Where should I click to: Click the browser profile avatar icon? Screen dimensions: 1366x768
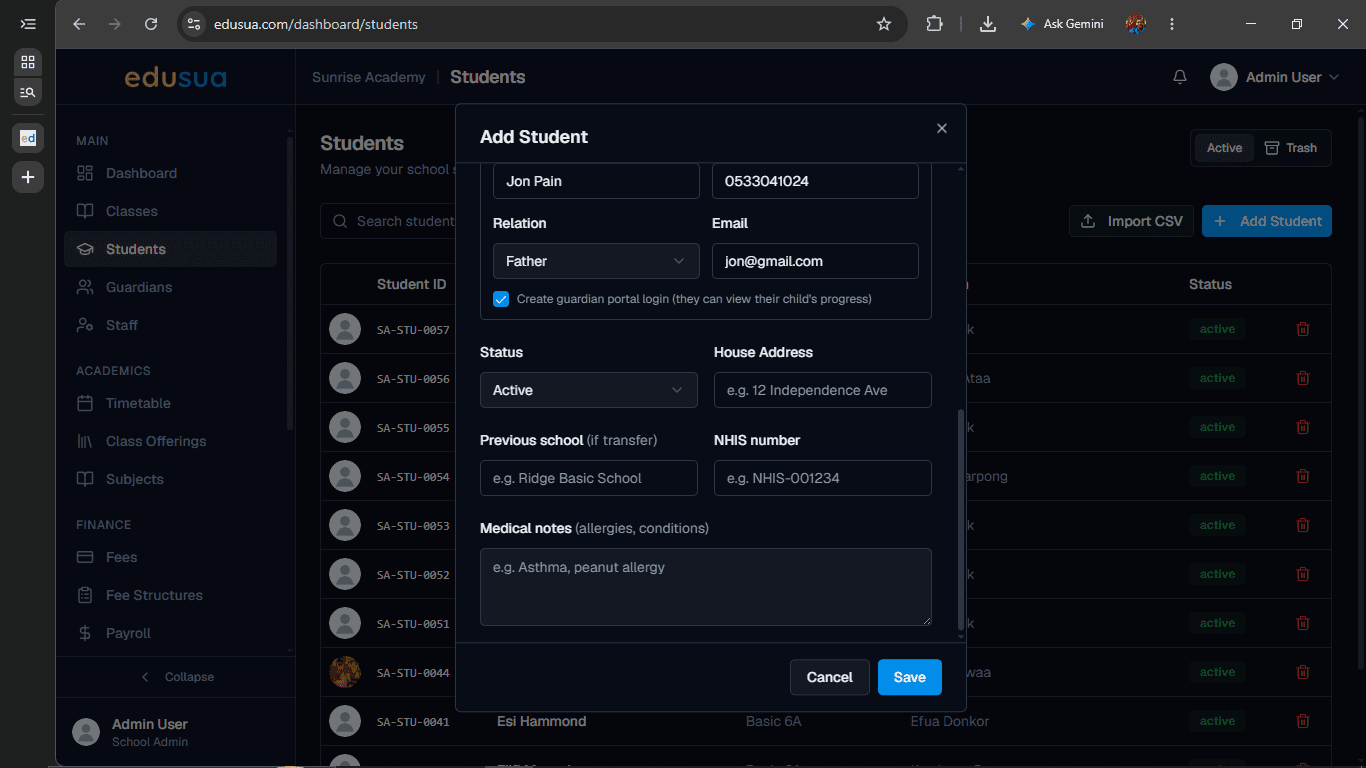tap(1136, 24)
